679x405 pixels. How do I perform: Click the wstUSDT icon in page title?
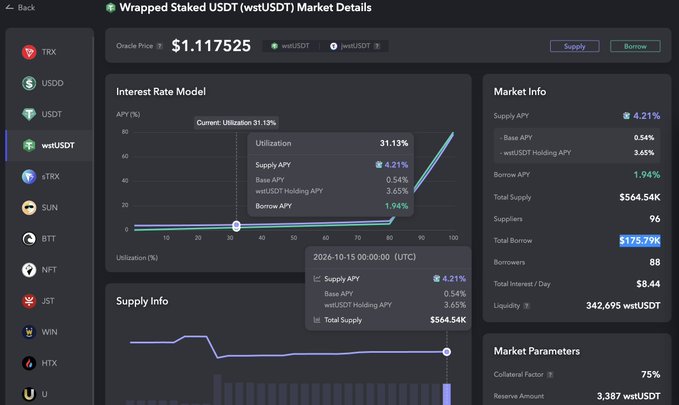coord(111,8)
